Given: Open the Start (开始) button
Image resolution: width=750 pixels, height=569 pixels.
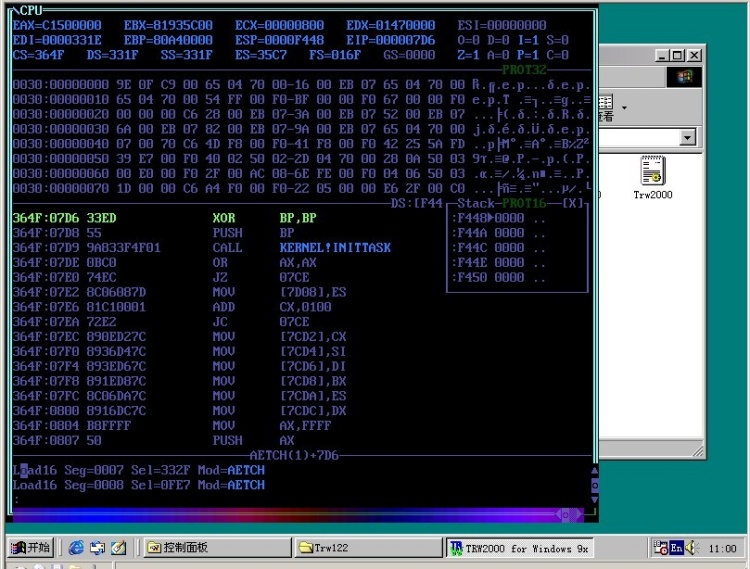Looking at the screenshot, I should pyautogui.click(x=31, y=547).
